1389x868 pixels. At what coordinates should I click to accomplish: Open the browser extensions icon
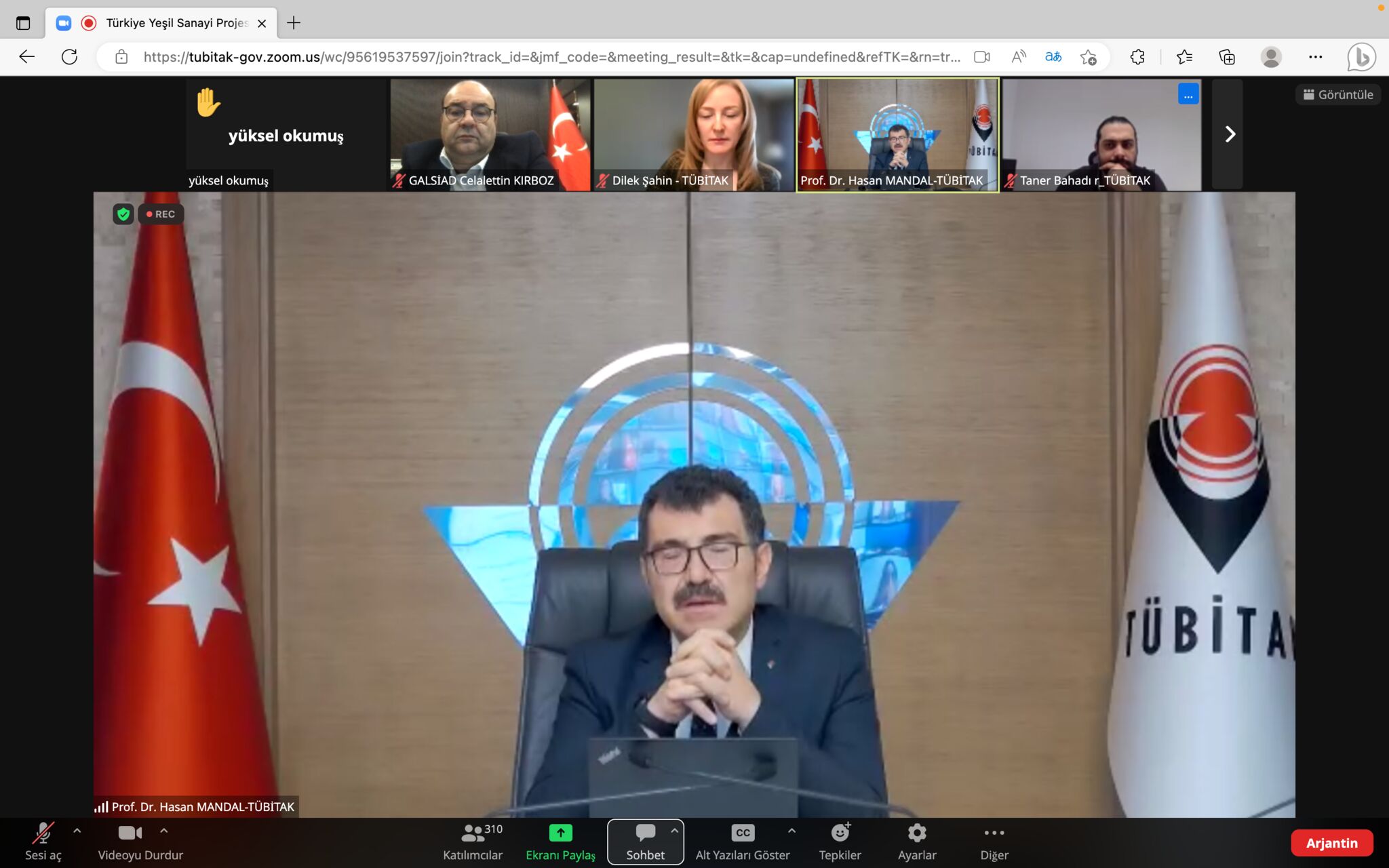click(x=1137, y=57)
